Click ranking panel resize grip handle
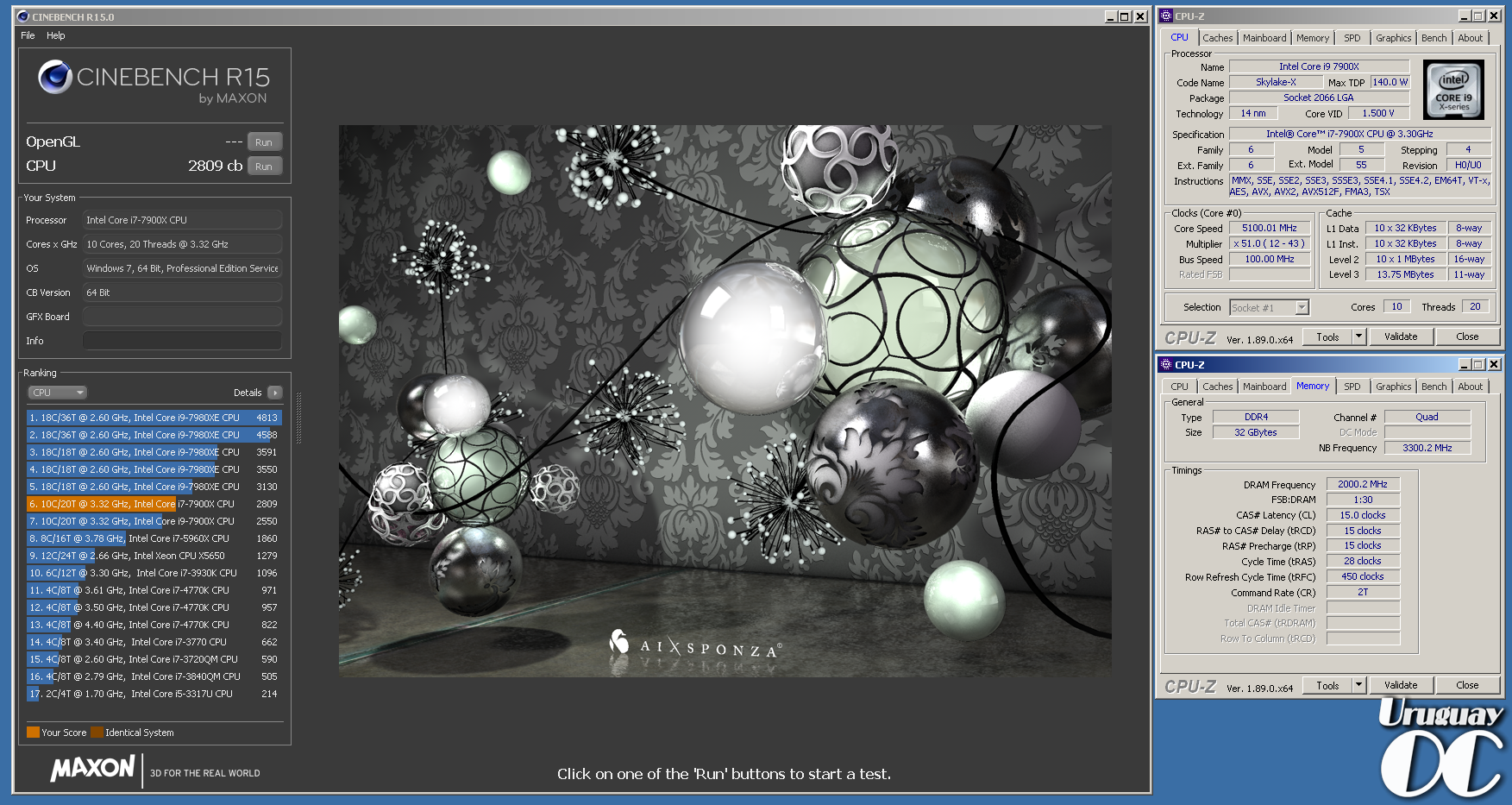 [298, 418]
